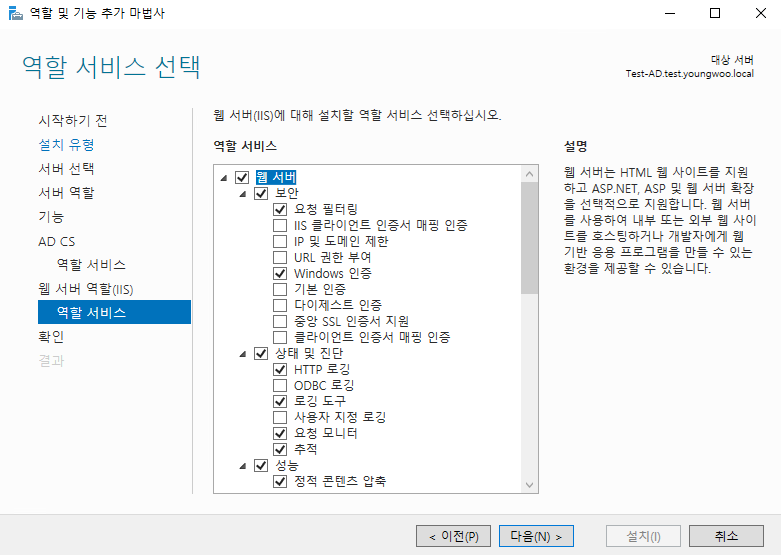Toggle 상태 및 진단 checkbox

(261, 353)
